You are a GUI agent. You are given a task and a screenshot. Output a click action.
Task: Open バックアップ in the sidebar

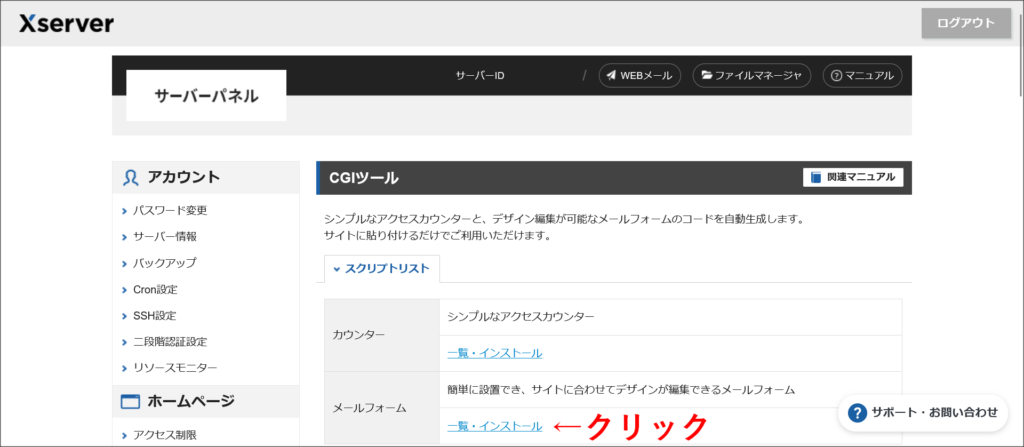[x=165, y=263]
